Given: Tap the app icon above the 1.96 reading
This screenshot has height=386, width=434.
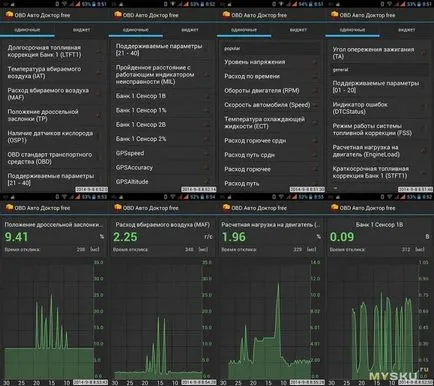Looking at the screenshot, I should [x=226, y=207].
